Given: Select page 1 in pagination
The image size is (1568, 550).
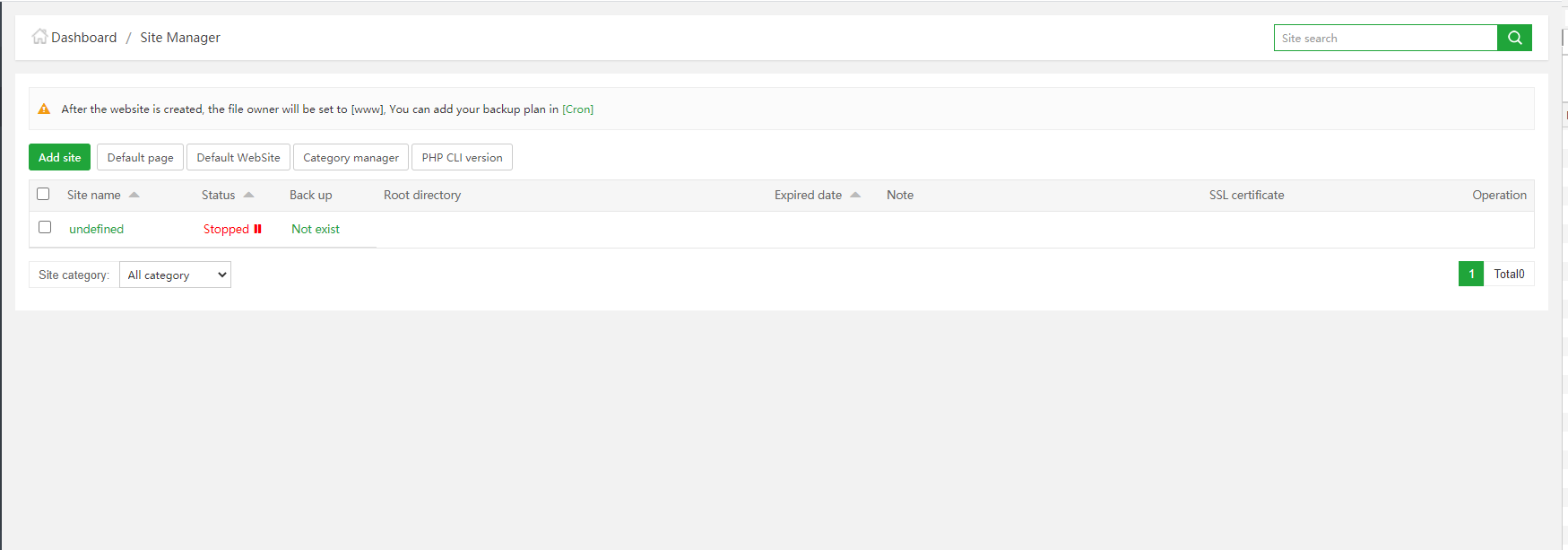Looking at the screenshot, I should click(1471, 274).
